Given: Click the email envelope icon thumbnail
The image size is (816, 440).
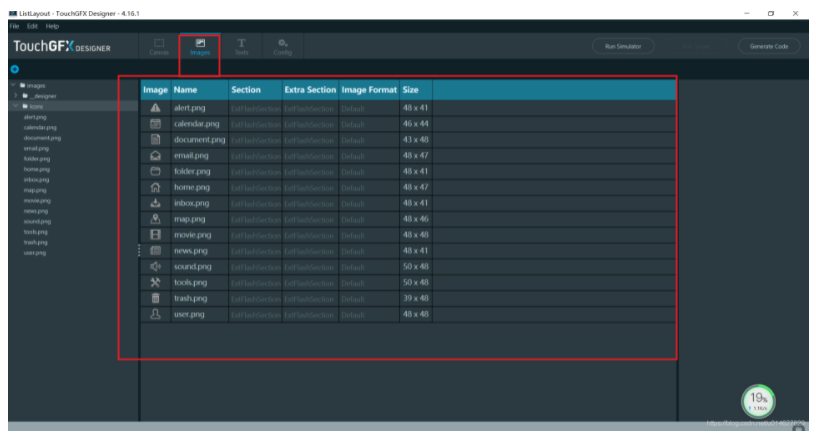Looking at the screenshot, I should click(155, 156).
